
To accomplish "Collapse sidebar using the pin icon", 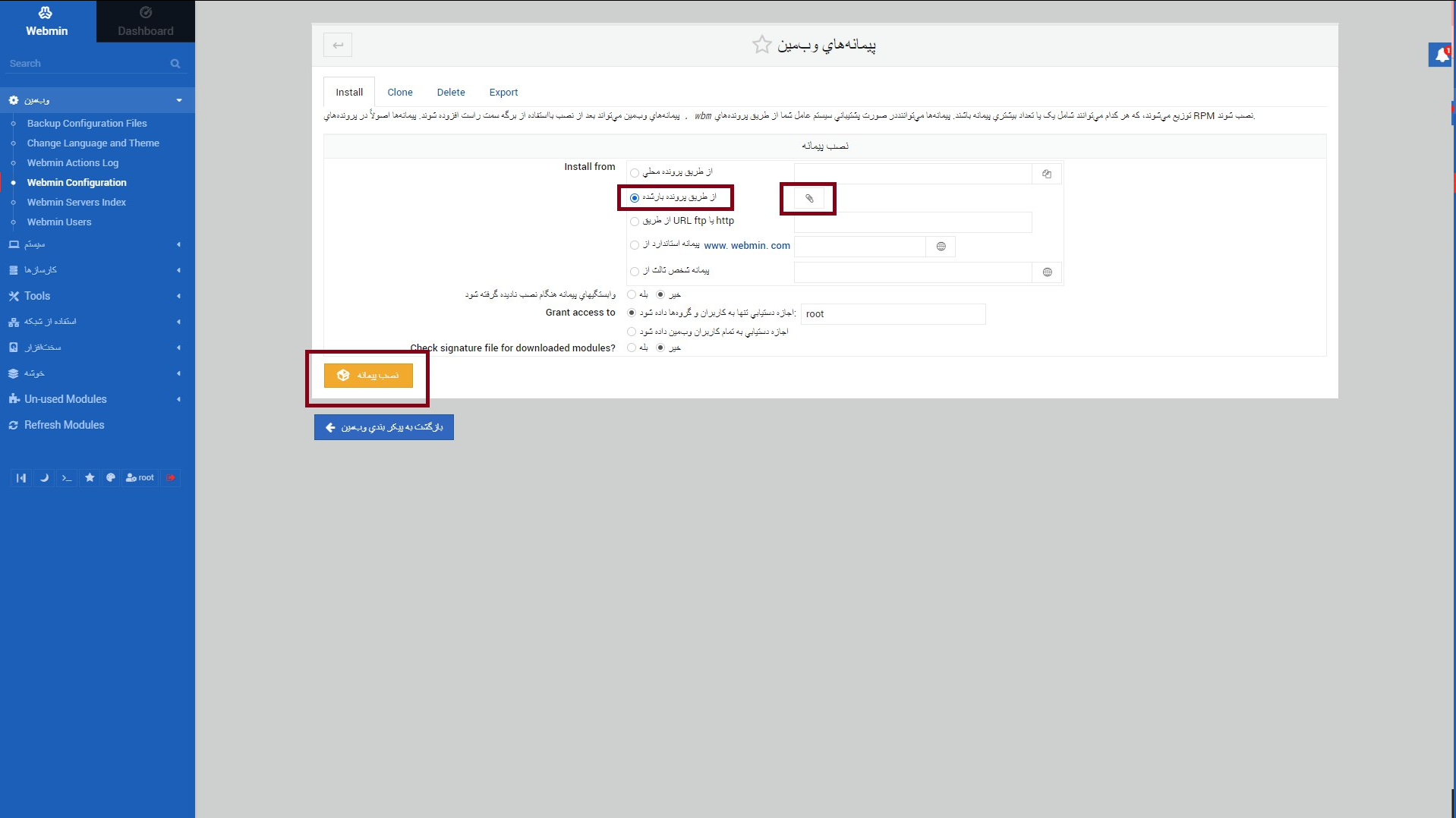I will (x=21, y=478).
